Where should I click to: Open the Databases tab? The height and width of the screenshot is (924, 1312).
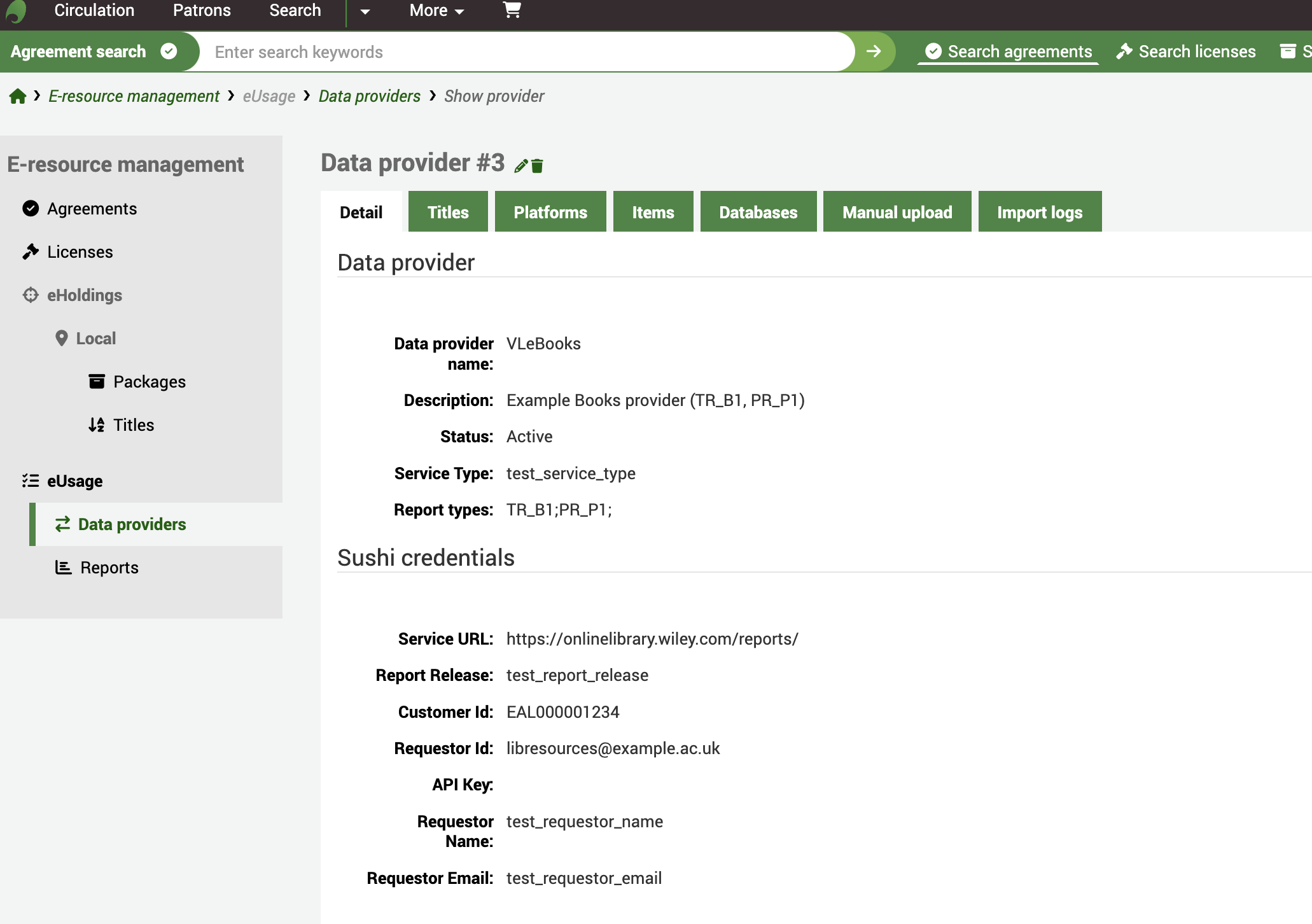[757, 211]
